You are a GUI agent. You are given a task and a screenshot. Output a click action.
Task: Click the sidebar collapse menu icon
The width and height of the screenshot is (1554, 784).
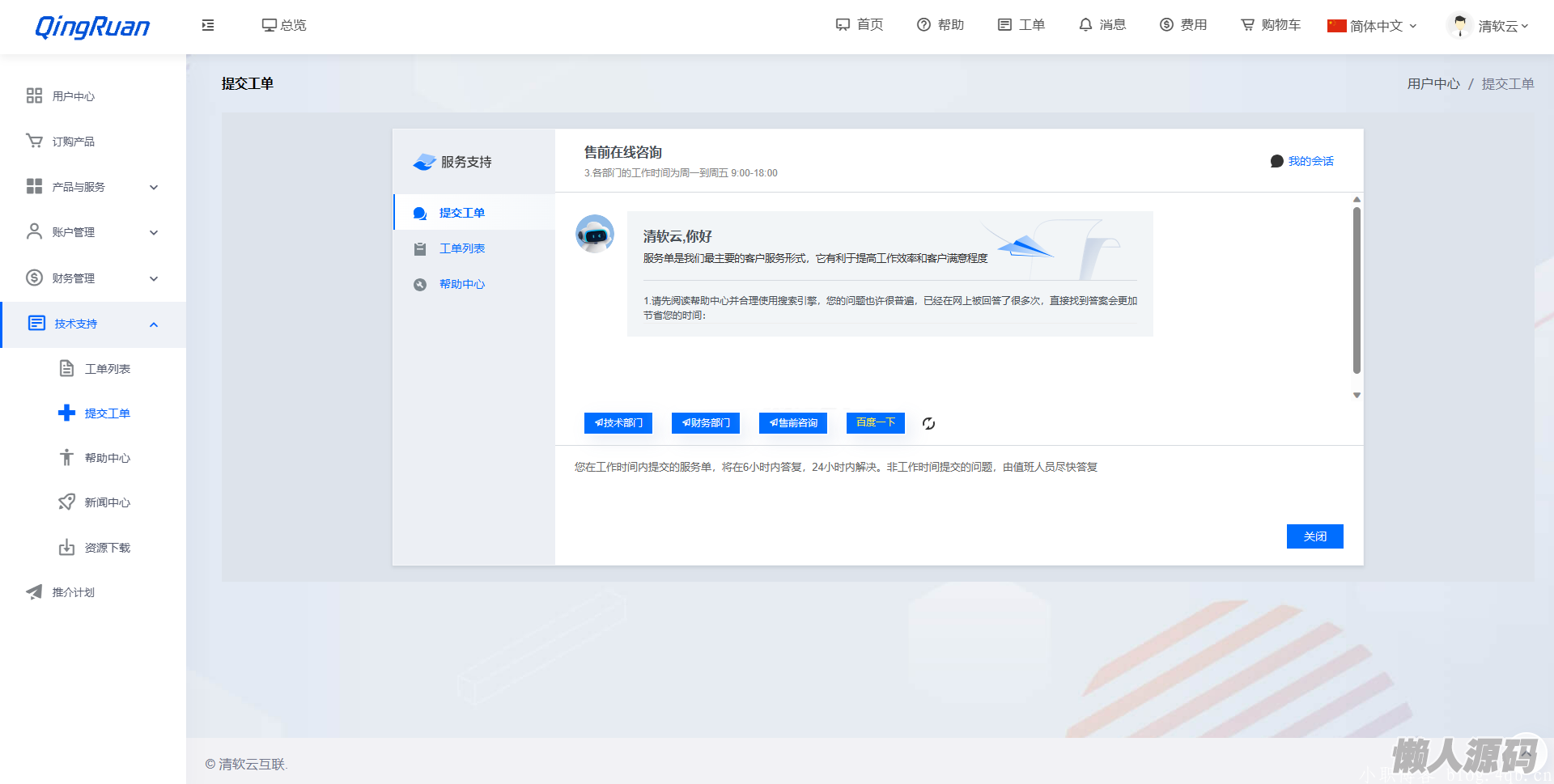[x=208, y=25]
